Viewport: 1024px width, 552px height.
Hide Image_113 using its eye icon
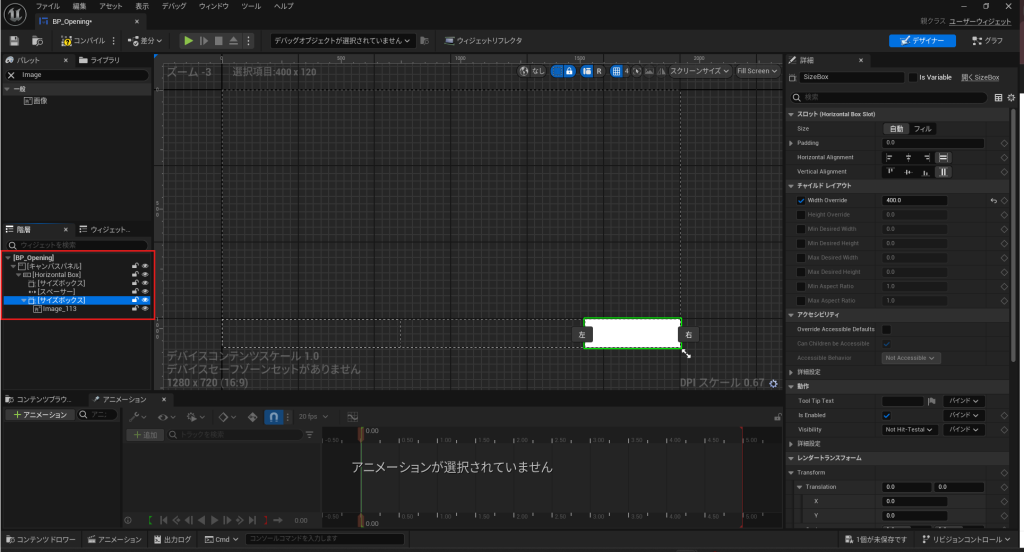pos(145,309)
